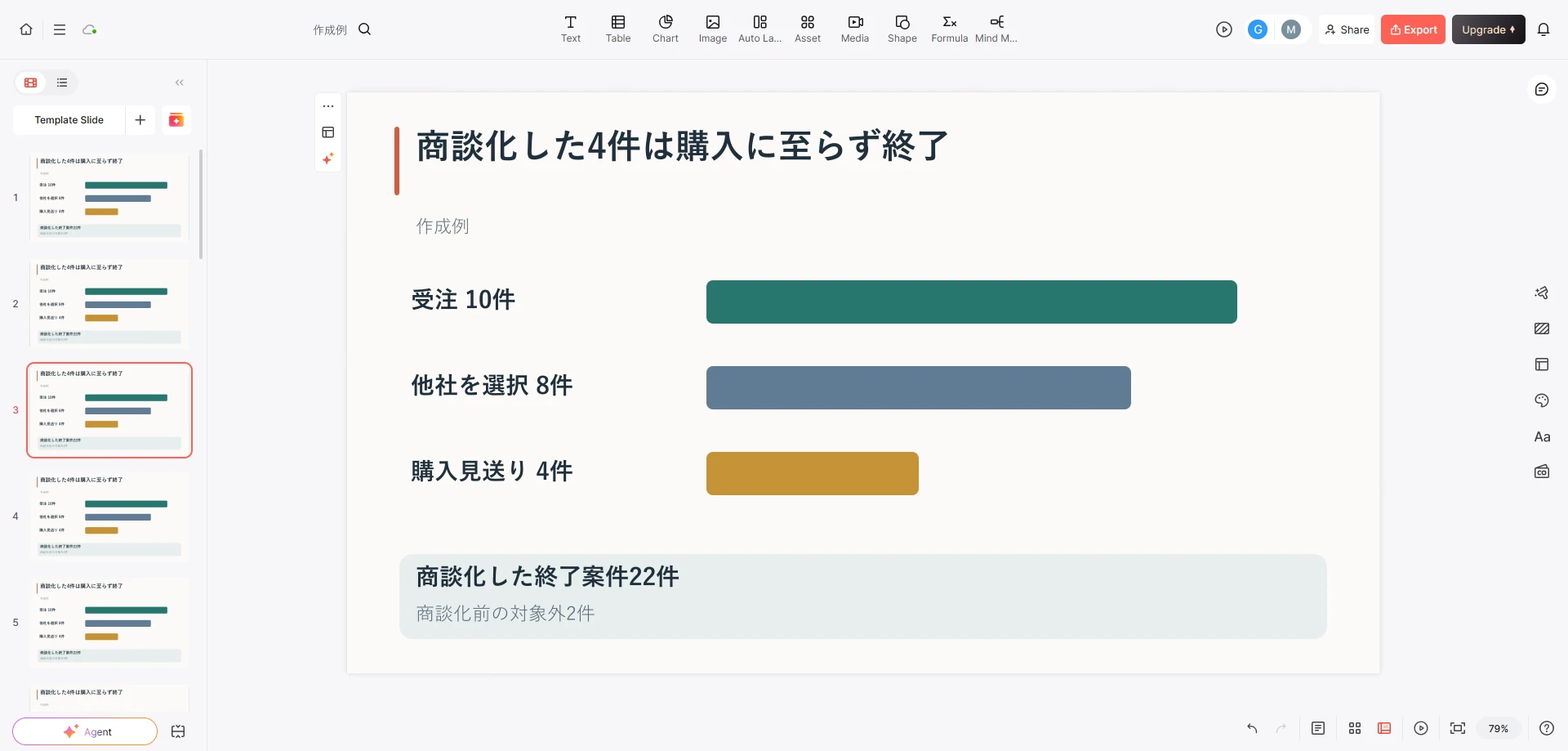Insert a Table
The image size is (1568, 751).
coord(618,29)
